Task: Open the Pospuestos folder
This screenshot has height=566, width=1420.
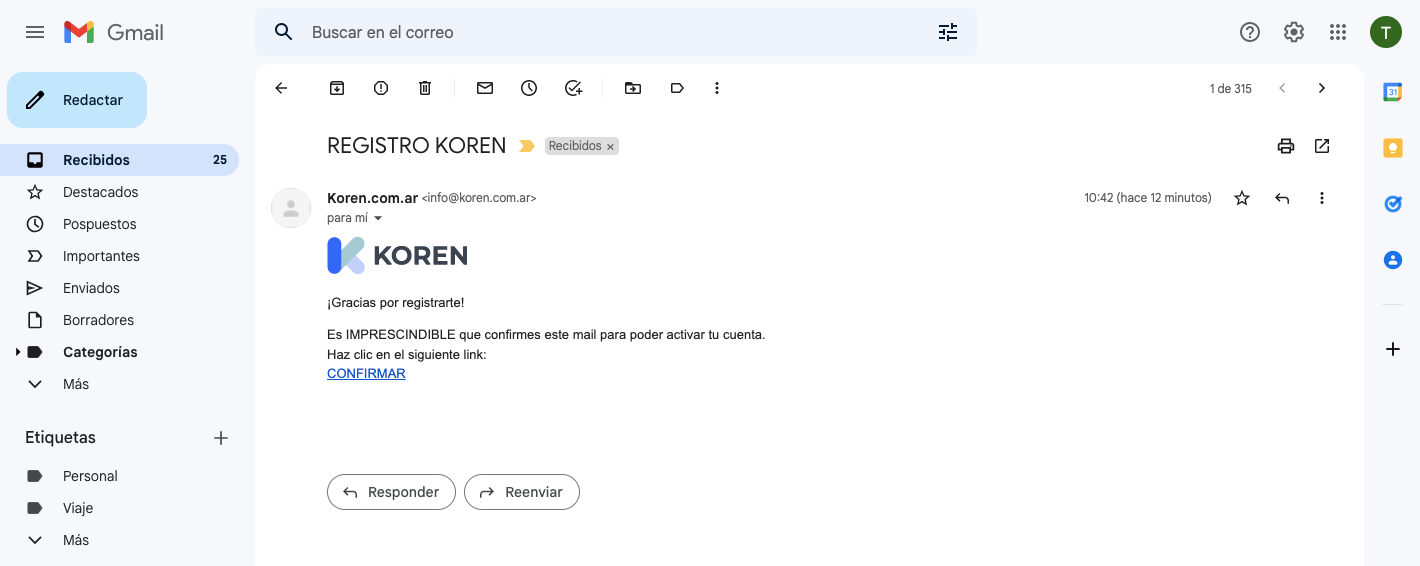Action: [x=120, y=224]
